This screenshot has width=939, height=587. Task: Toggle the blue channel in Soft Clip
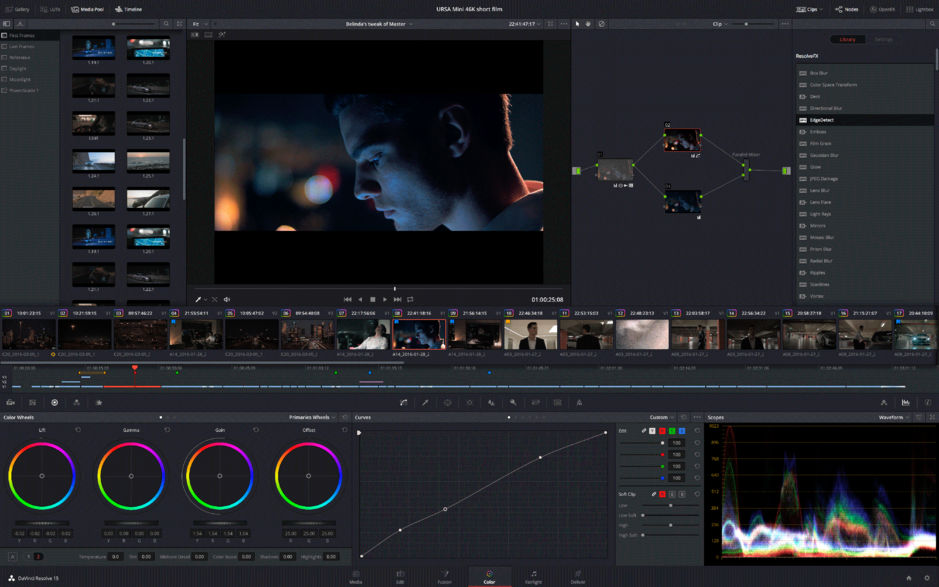coord(681,493)
